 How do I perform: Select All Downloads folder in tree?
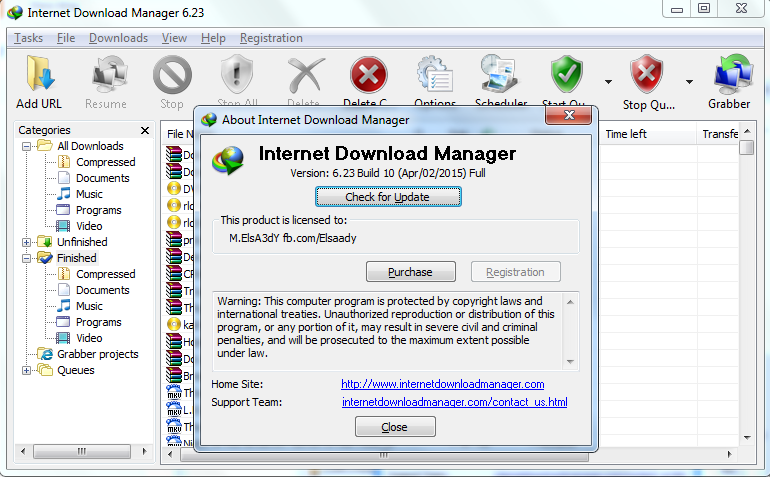[90, 146]
